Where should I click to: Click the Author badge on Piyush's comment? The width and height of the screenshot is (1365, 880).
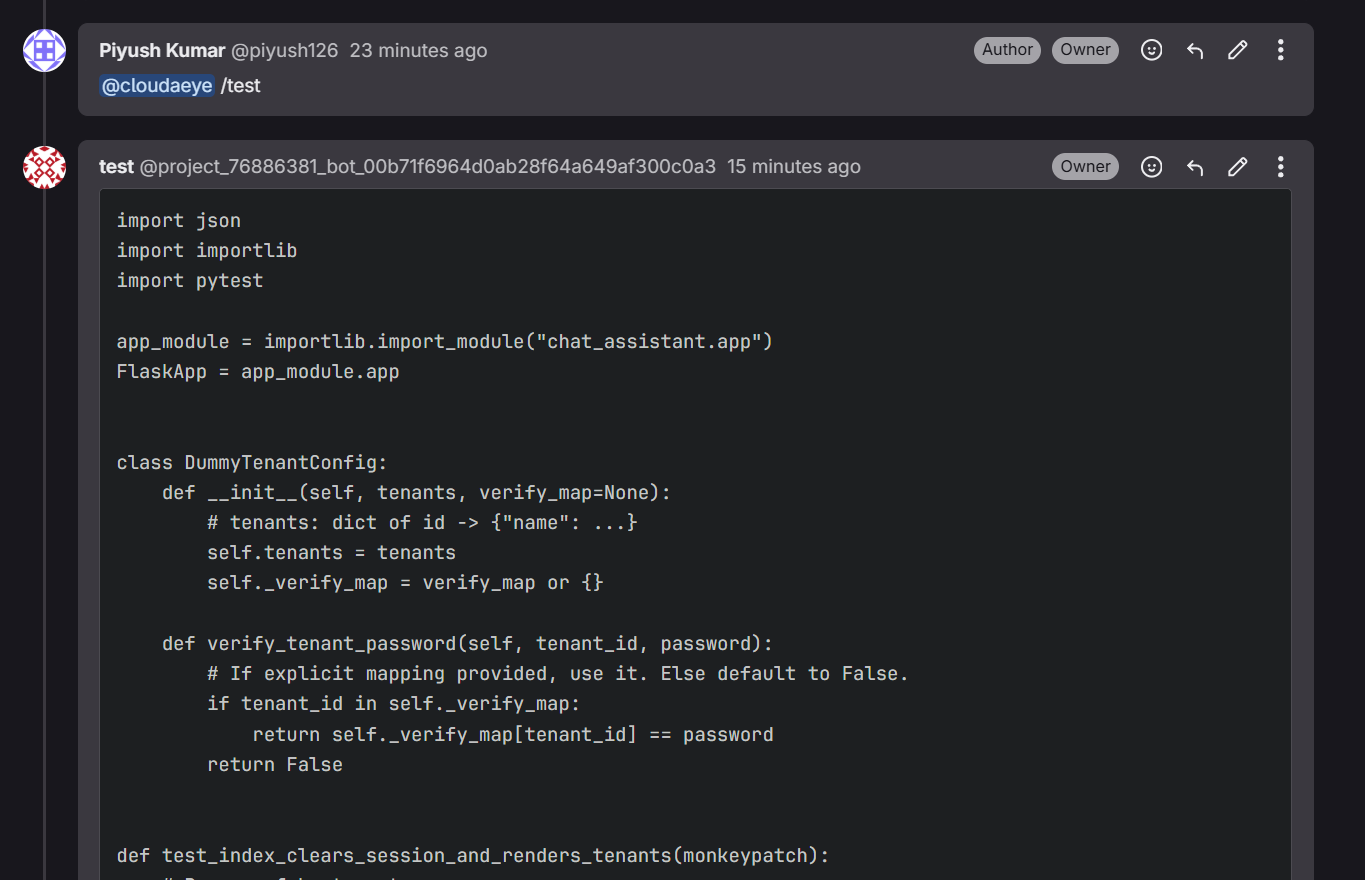pyautogui.click(x=1007, y=49)
